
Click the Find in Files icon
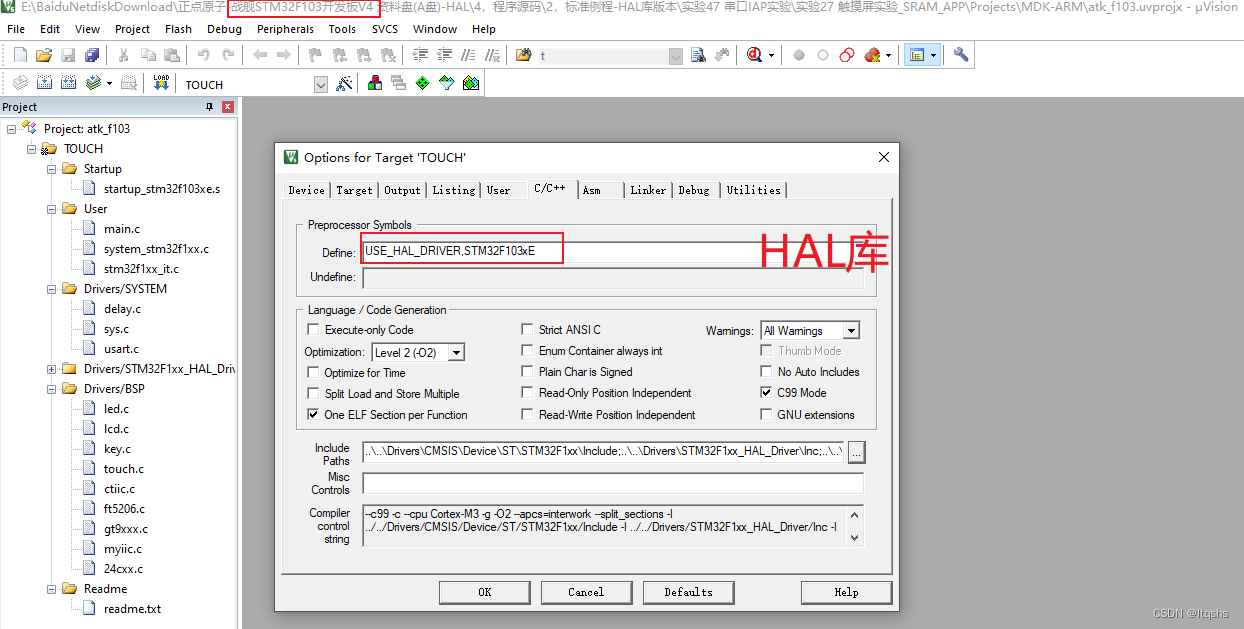click(x=523, y=55)
